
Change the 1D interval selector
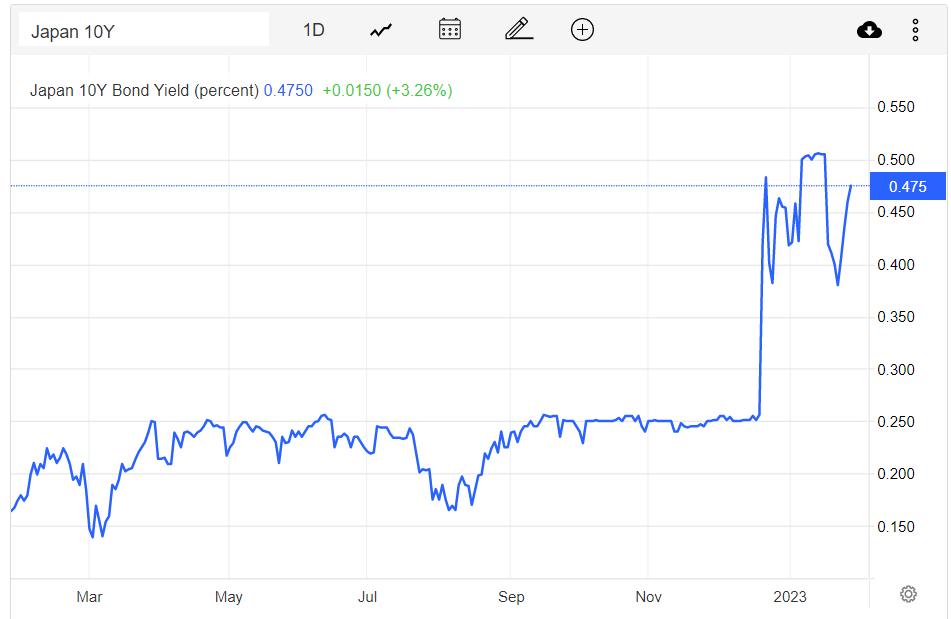coord(314,30)
